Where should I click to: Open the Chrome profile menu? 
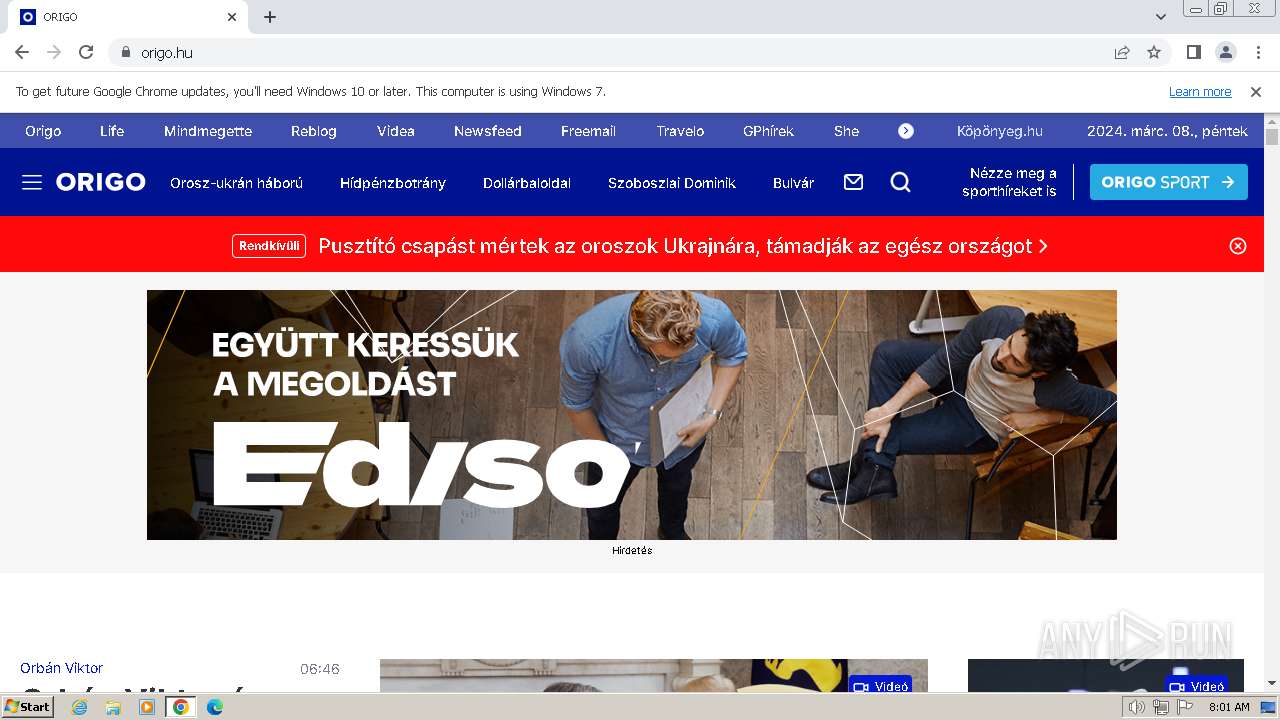1225,52
